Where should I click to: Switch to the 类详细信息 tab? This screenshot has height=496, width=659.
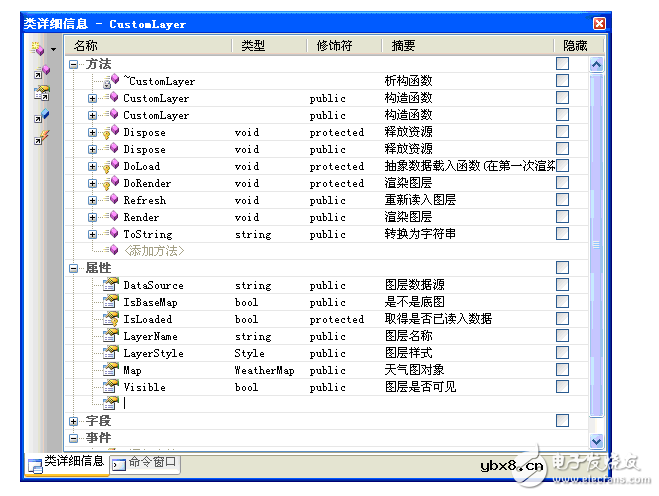click(x=67, y=464)
